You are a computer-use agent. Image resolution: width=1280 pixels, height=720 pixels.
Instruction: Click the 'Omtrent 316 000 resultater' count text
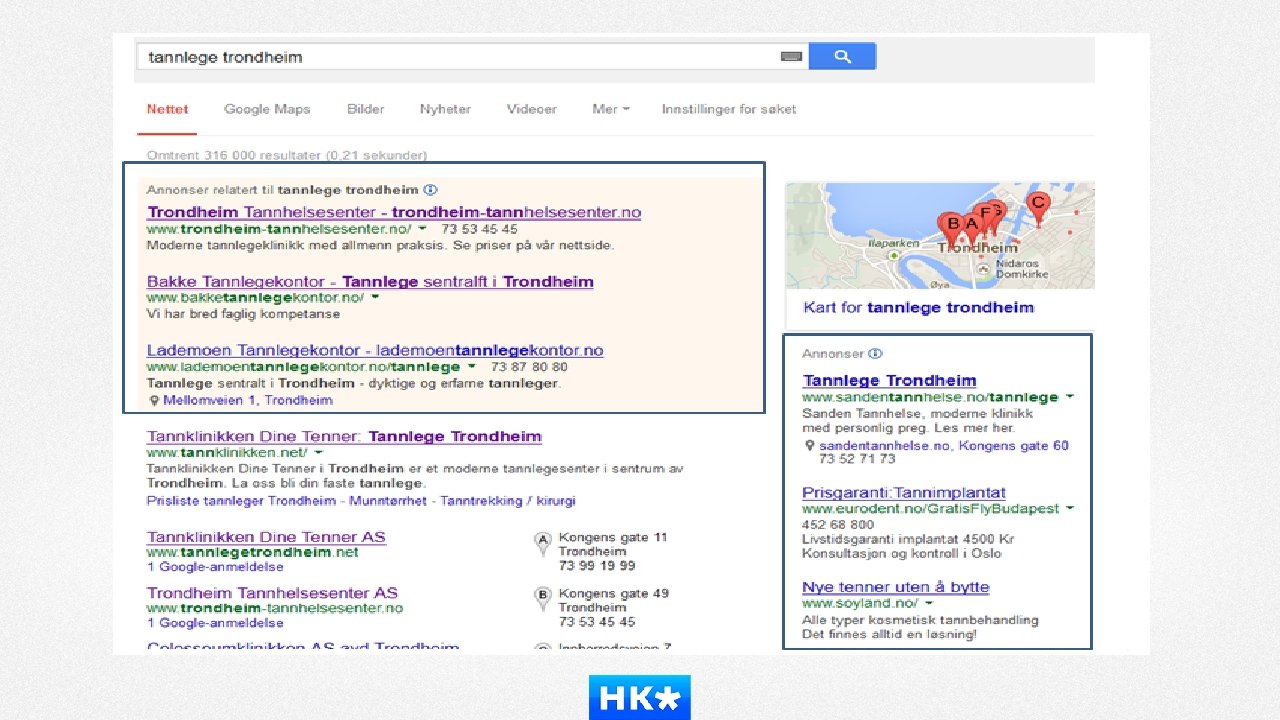pos(287,155)
